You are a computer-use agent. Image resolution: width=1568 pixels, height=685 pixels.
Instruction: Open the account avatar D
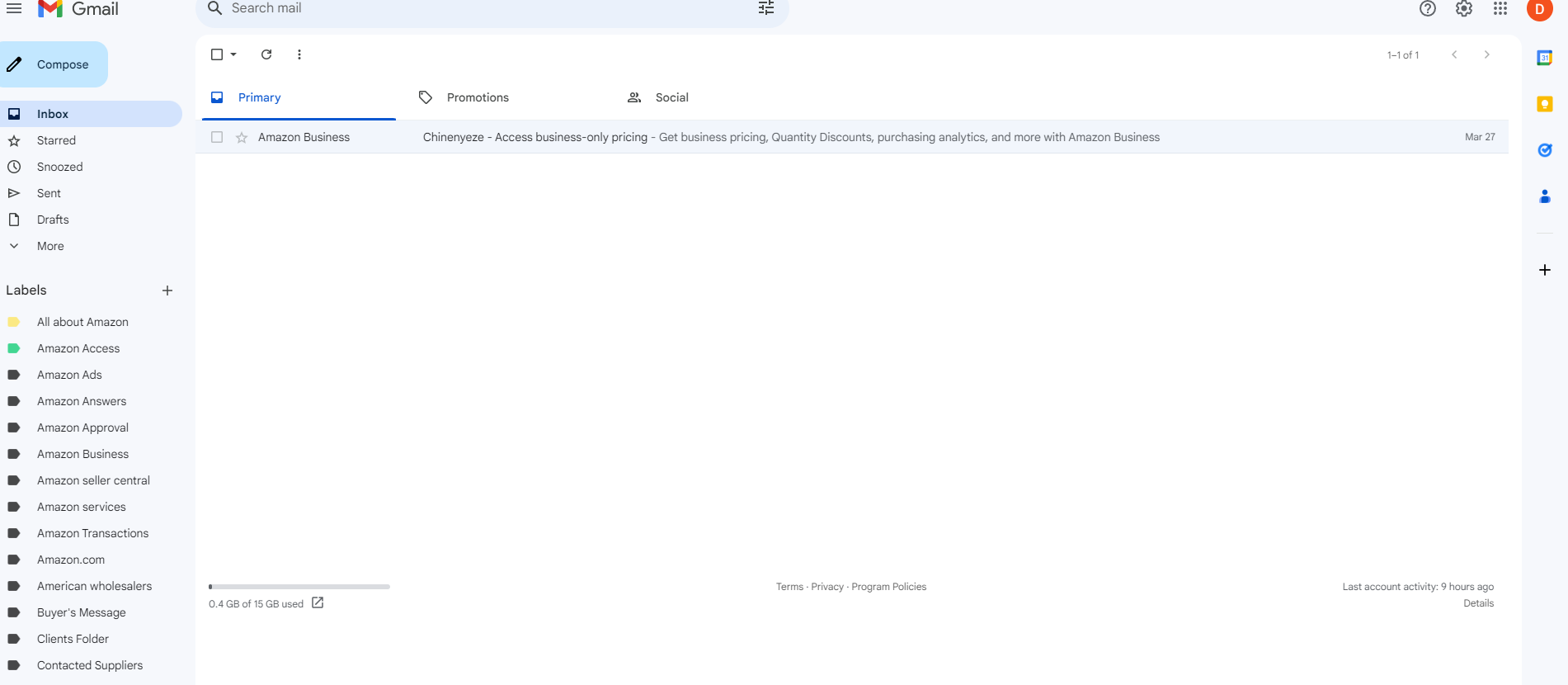click(x=1539, y=9)
